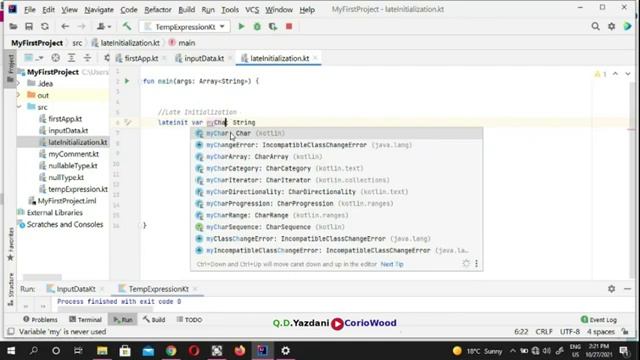Select tempExpression.kt in project tree
This screenshot has height=360, width=640.
[78, 189]
